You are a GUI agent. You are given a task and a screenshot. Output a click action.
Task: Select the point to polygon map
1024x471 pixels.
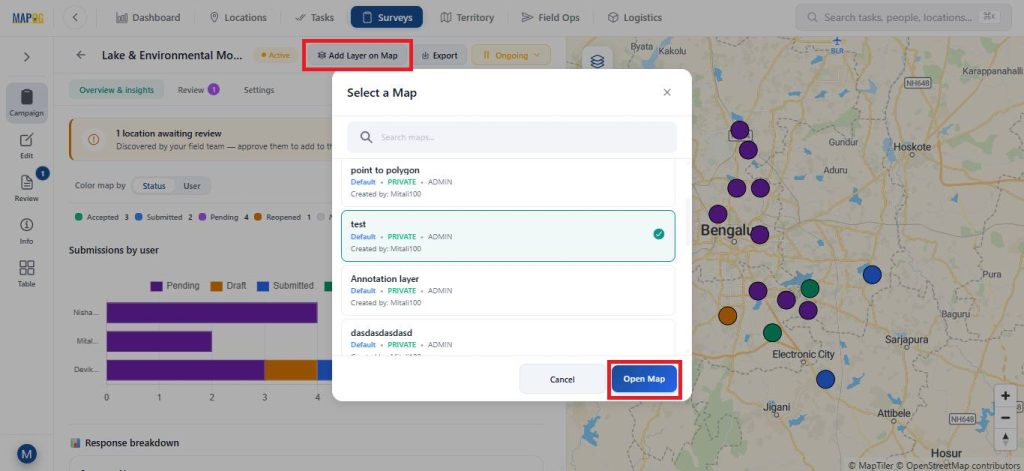tap(508, 183)
